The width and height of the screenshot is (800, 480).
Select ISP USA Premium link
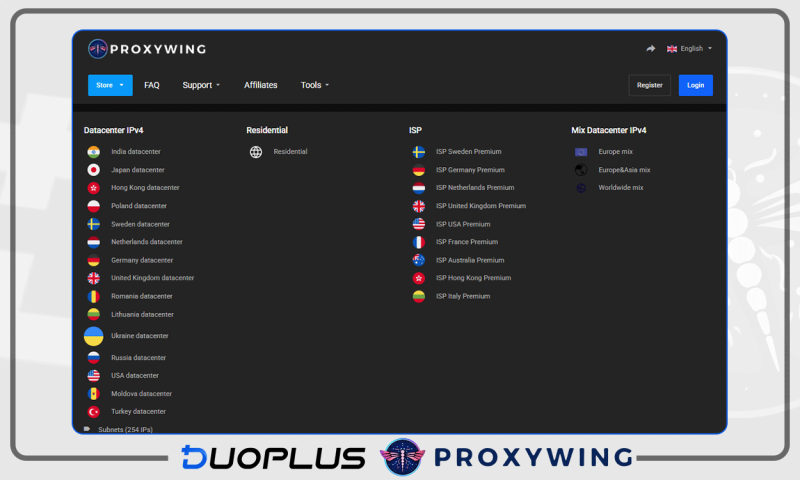(463, 224)
